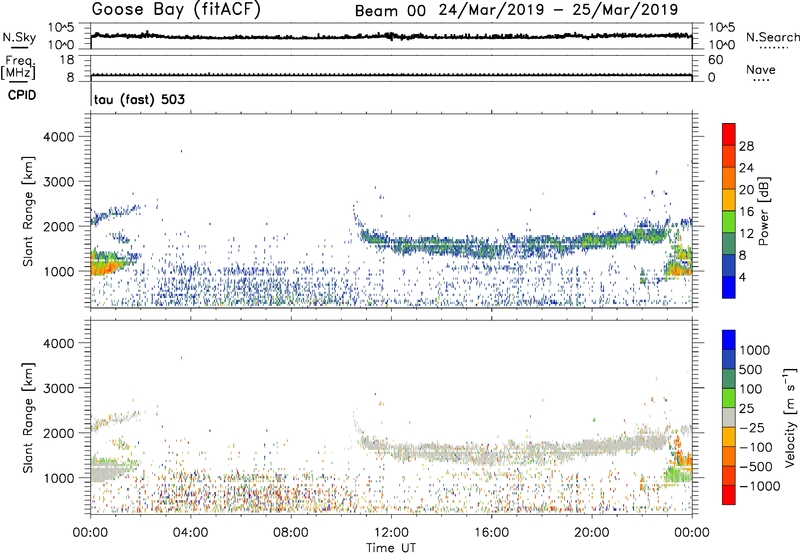Click the "1000" slant range tick on the velocity panel
This screenshot has width=800, height=554.
point(59,478)
